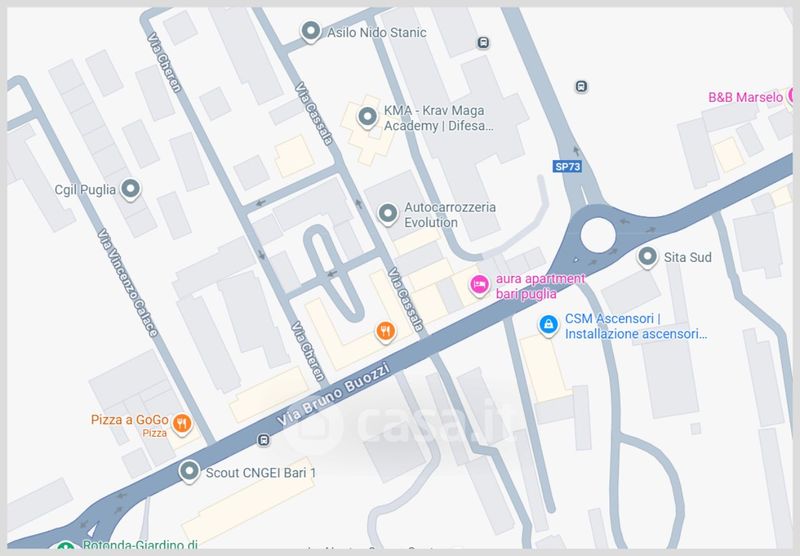Open the Rotonda-Giardino green park marker
Image resolution: width=800 pixels, height=556 pixels.
click(65, 547)
